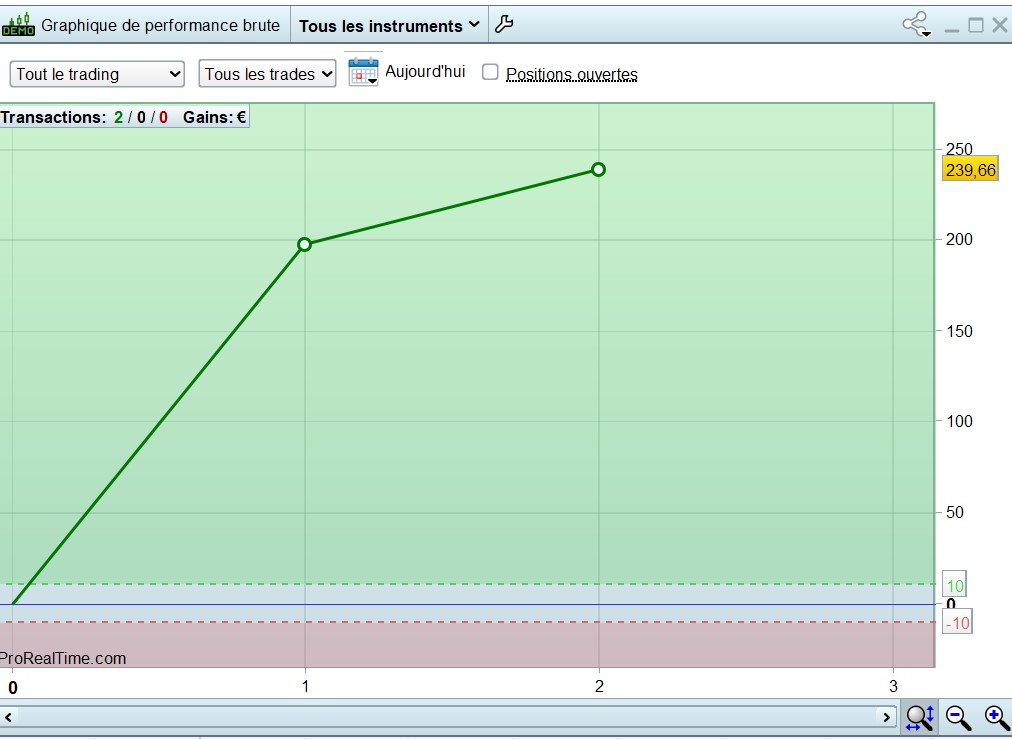Click the DEMO ProRealTime logo icon

pyautogui.click(x=18, y=25)
